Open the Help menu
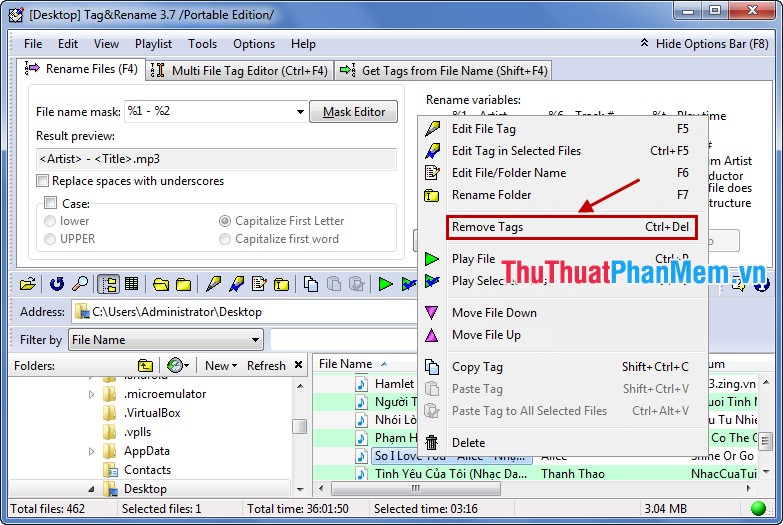 click(x=303, y=44)
